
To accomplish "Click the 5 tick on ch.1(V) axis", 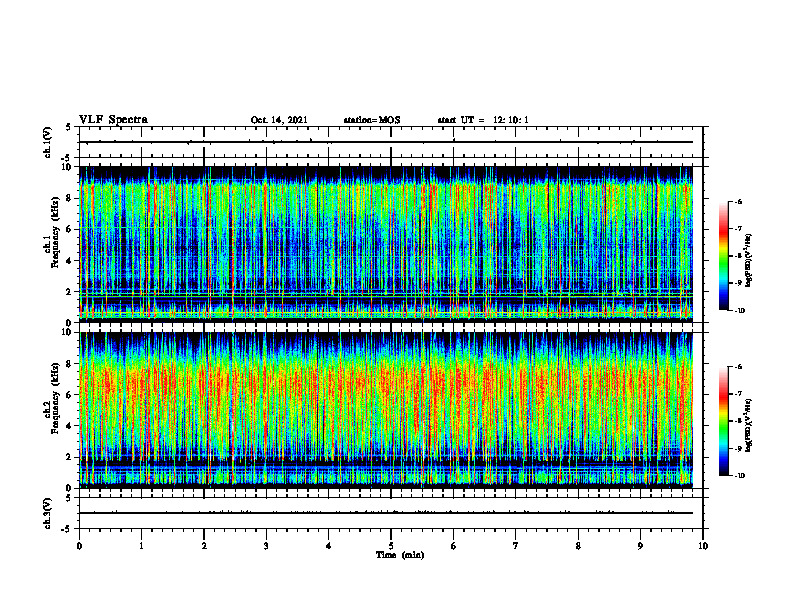I will (x=69, y=128).
